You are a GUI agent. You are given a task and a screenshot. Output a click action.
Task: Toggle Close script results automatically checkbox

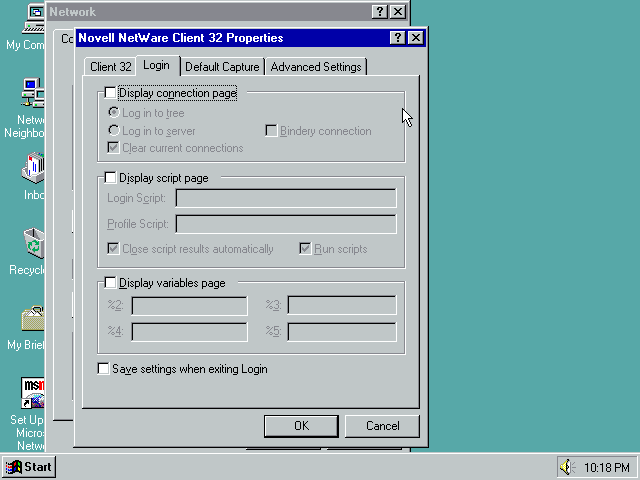(113, 248)
